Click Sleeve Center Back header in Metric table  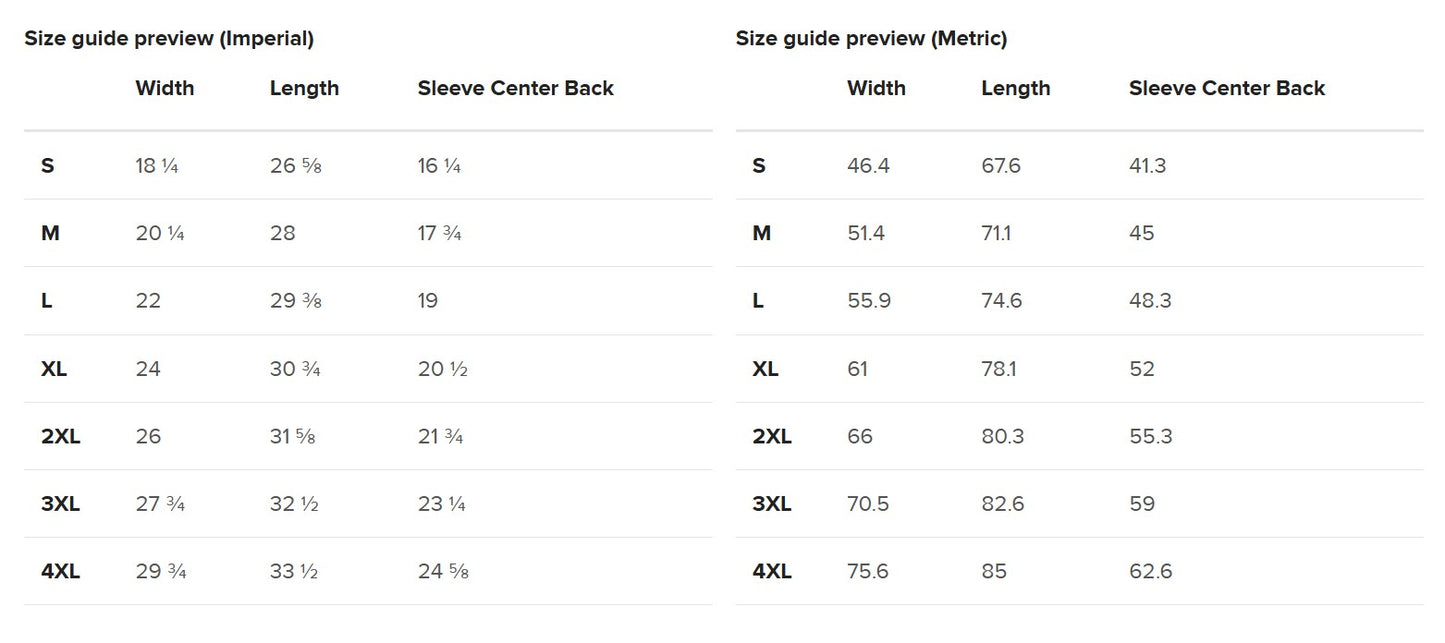point(1226,88)
